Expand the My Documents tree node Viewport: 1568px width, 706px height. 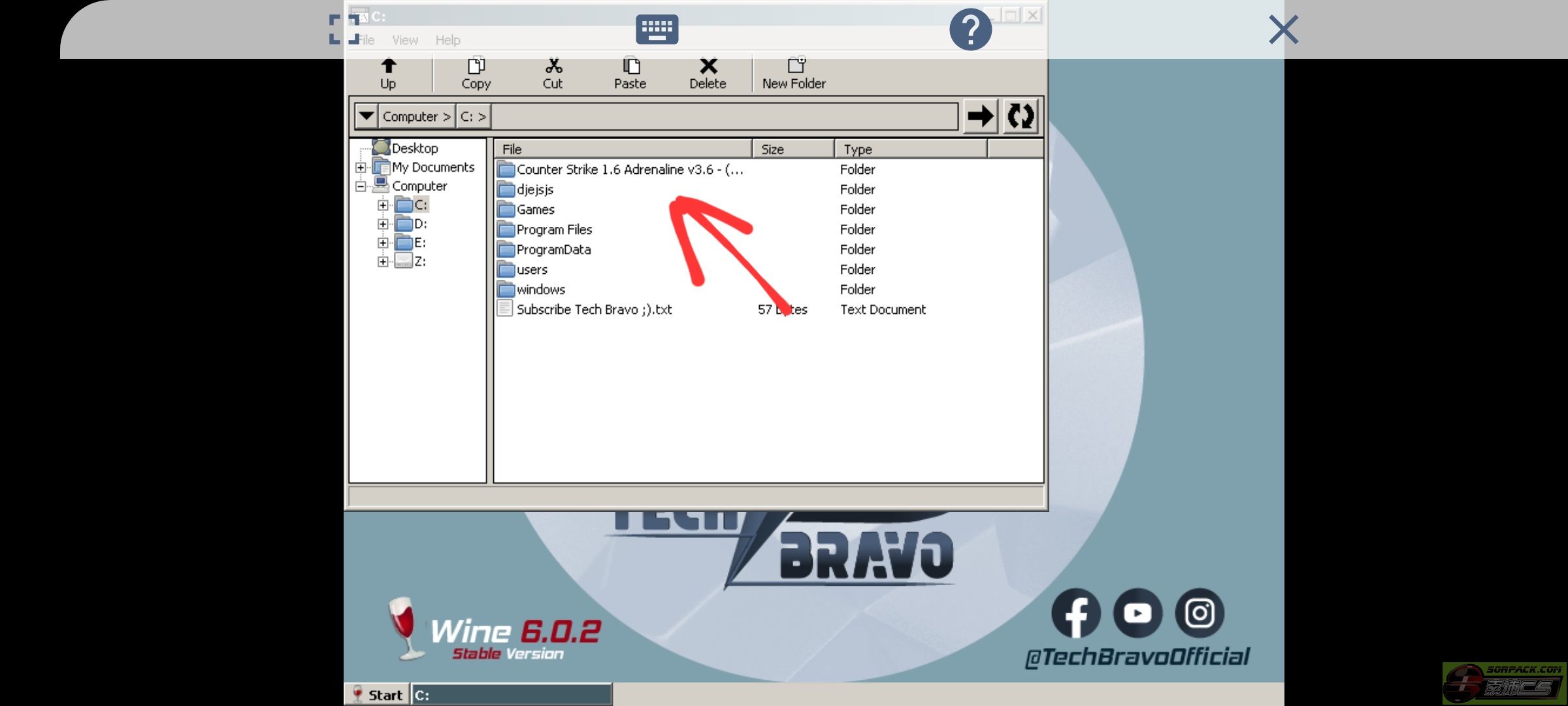coord(361,167)
